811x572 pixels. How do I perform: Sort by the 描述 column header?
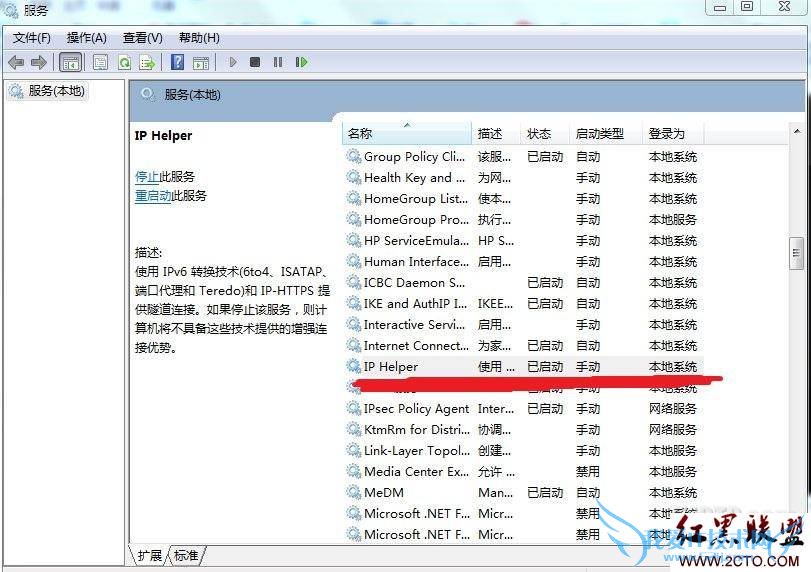pyautogui.click(x=495, y=133)
